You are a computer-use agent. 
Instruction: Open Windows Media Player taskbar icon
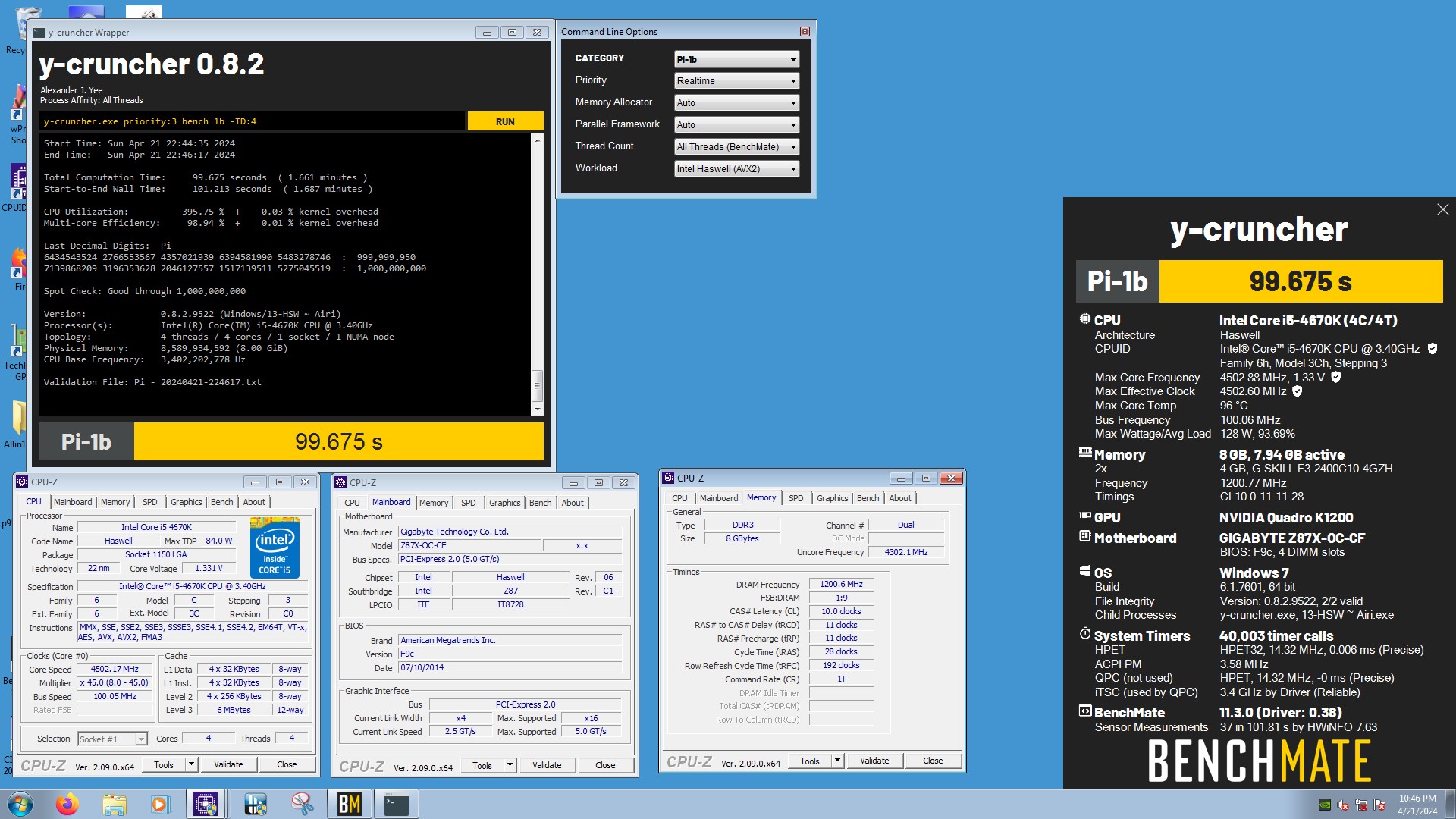point(159,804)
